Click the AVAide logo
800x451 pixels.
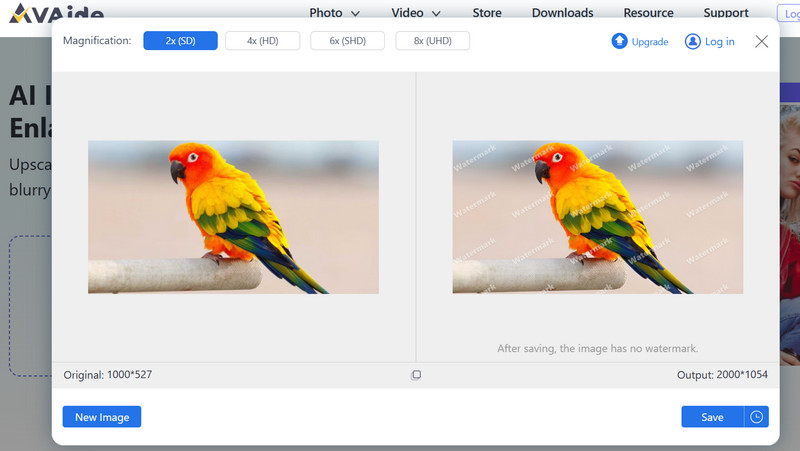tap(57, 13)
